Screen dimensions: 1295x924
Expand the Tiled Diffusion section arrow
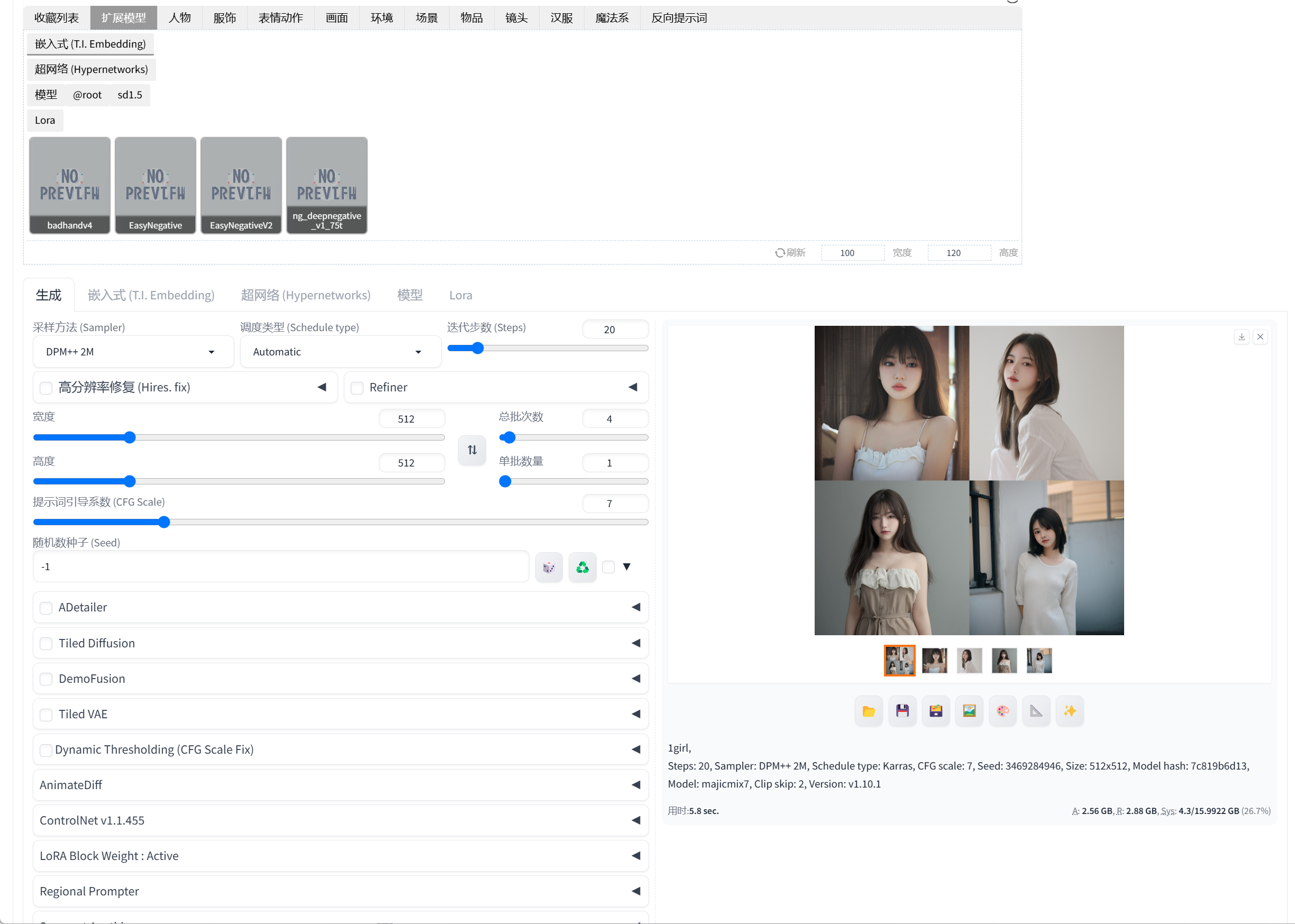point(635,643)
